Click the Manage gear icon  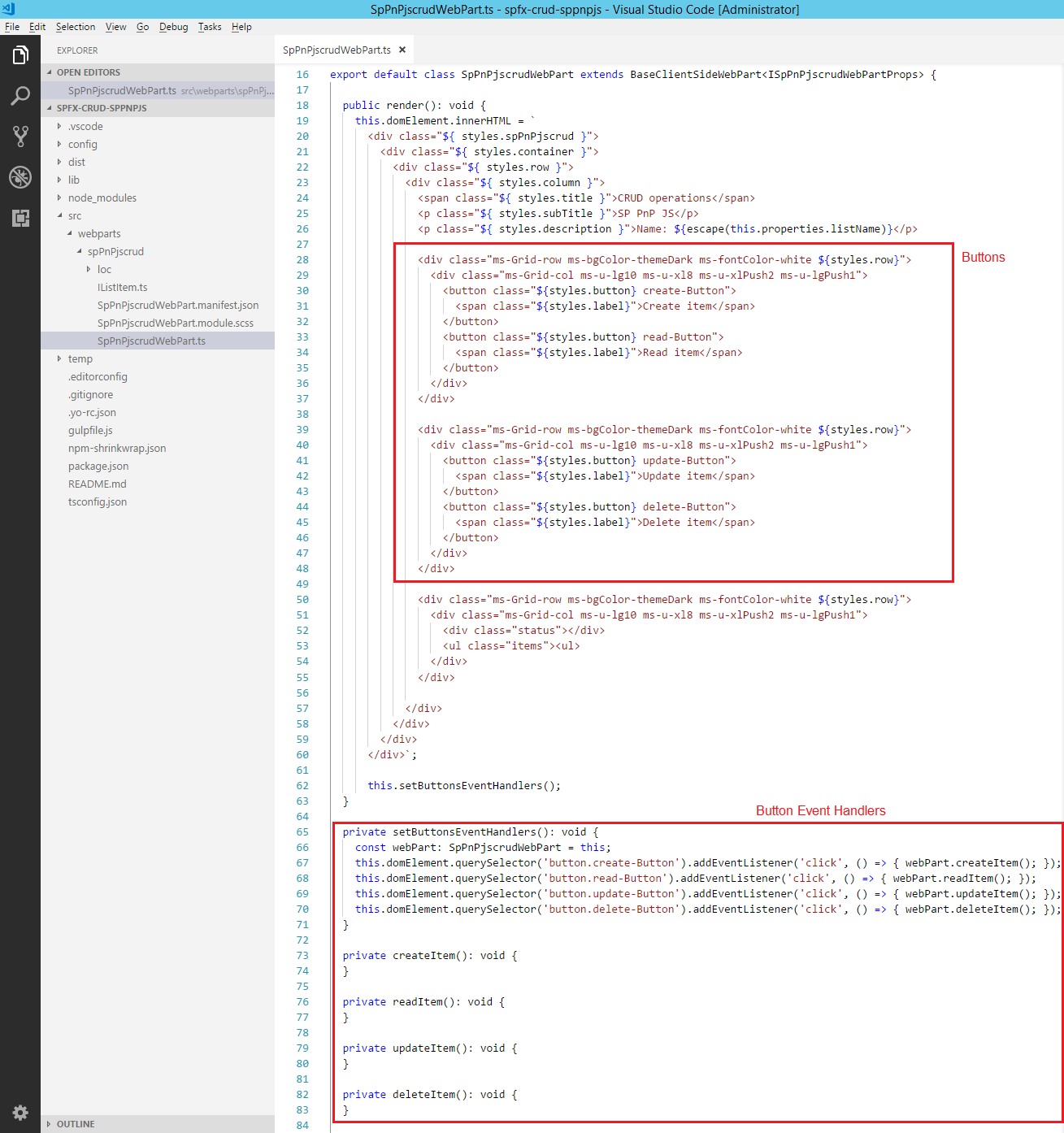[x=20, y=1112]
